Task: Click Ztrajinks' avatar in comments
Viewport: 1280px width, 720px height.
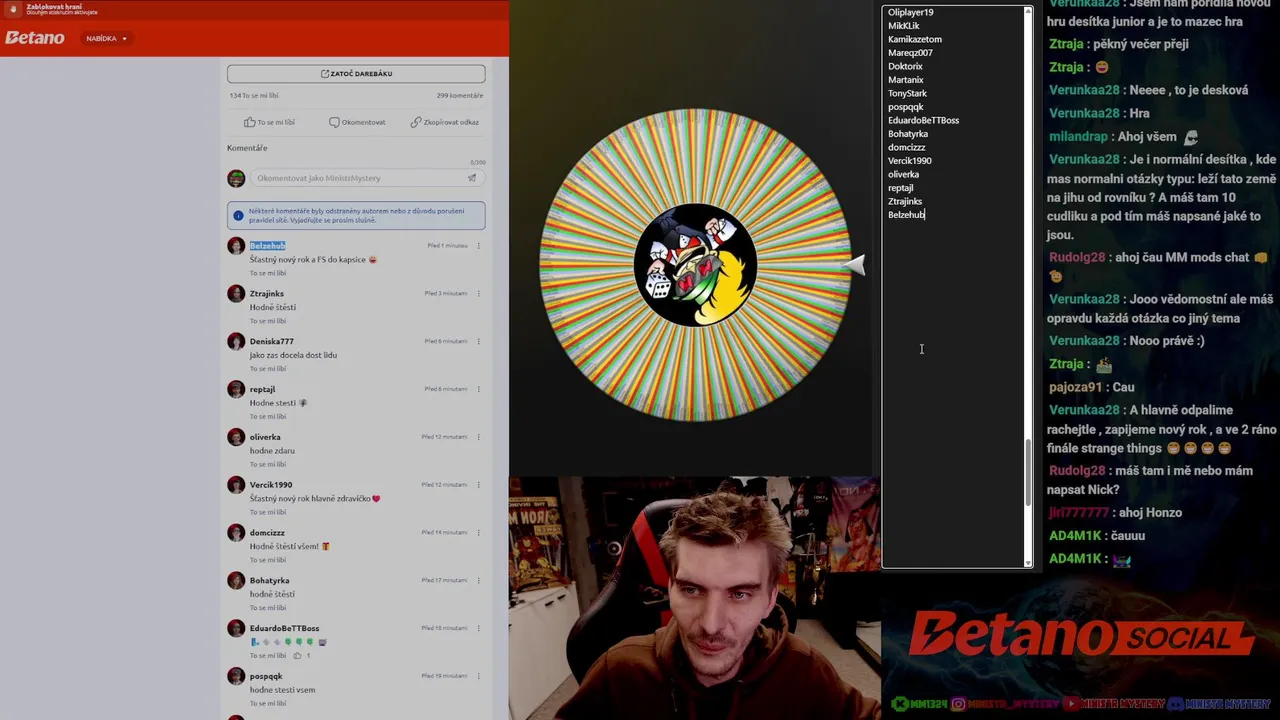Action: (236, 294)
